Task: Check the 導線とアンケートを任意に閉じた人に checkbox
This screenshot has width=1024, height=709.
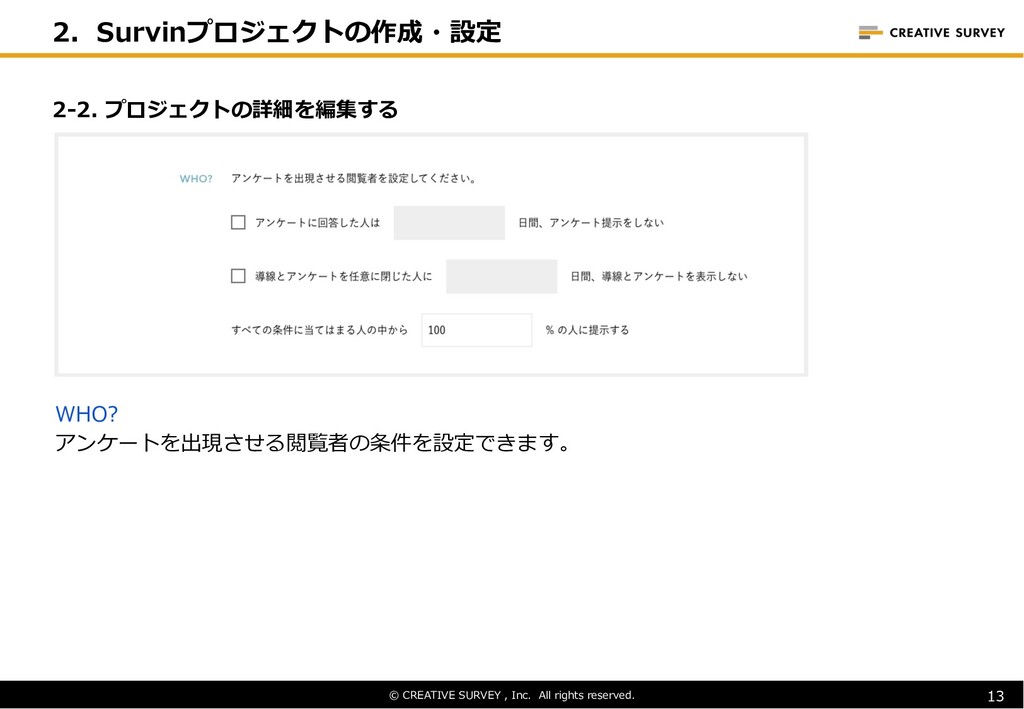Action: 238,276
